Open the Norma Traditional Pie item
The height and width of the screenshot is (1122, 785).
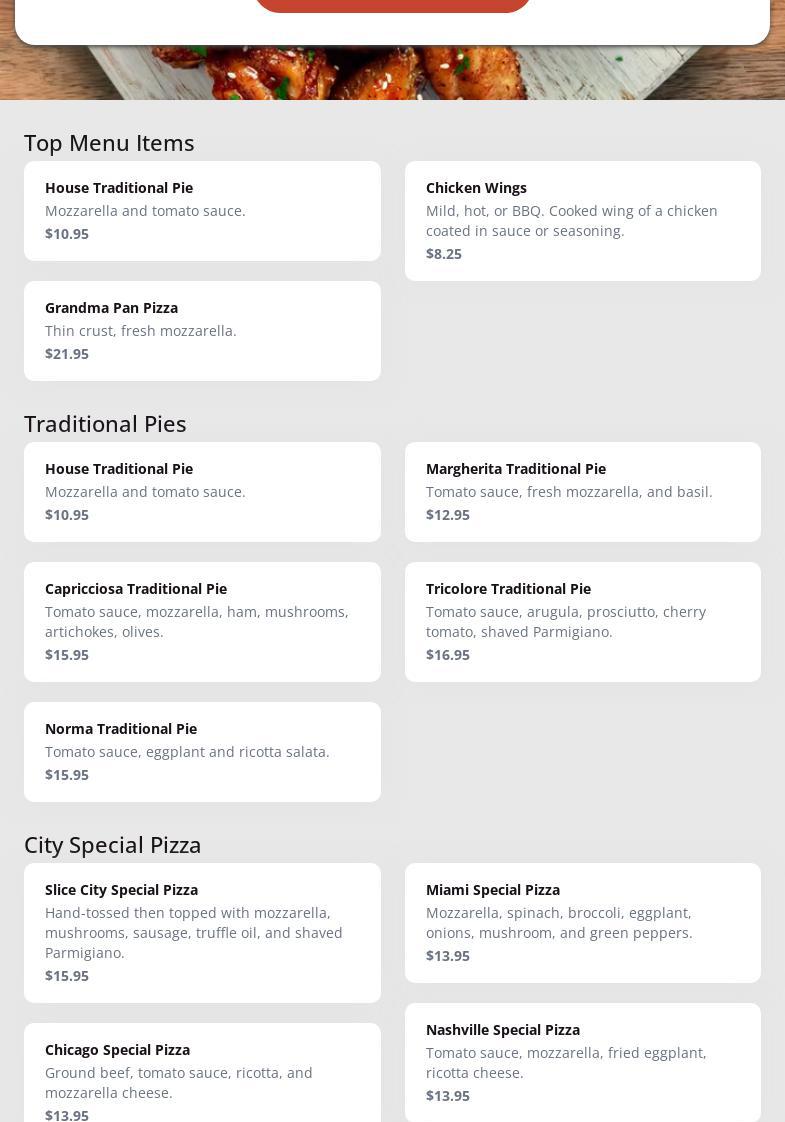202,751
